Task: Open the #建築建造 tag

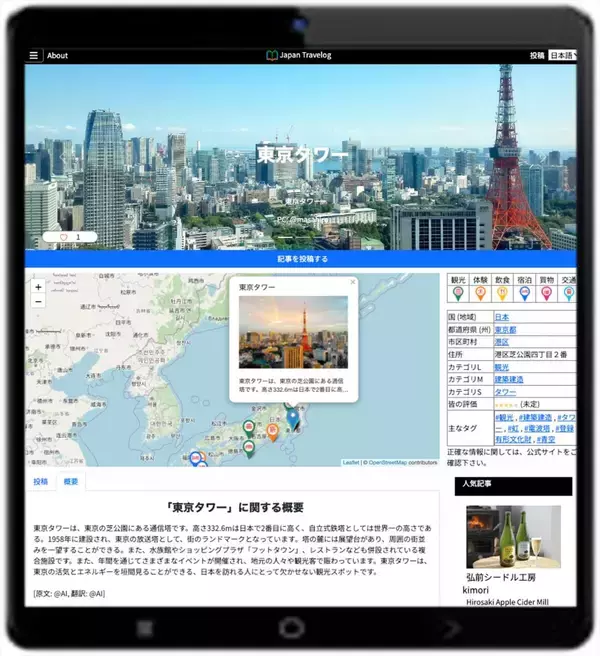Action: [535, 418]
